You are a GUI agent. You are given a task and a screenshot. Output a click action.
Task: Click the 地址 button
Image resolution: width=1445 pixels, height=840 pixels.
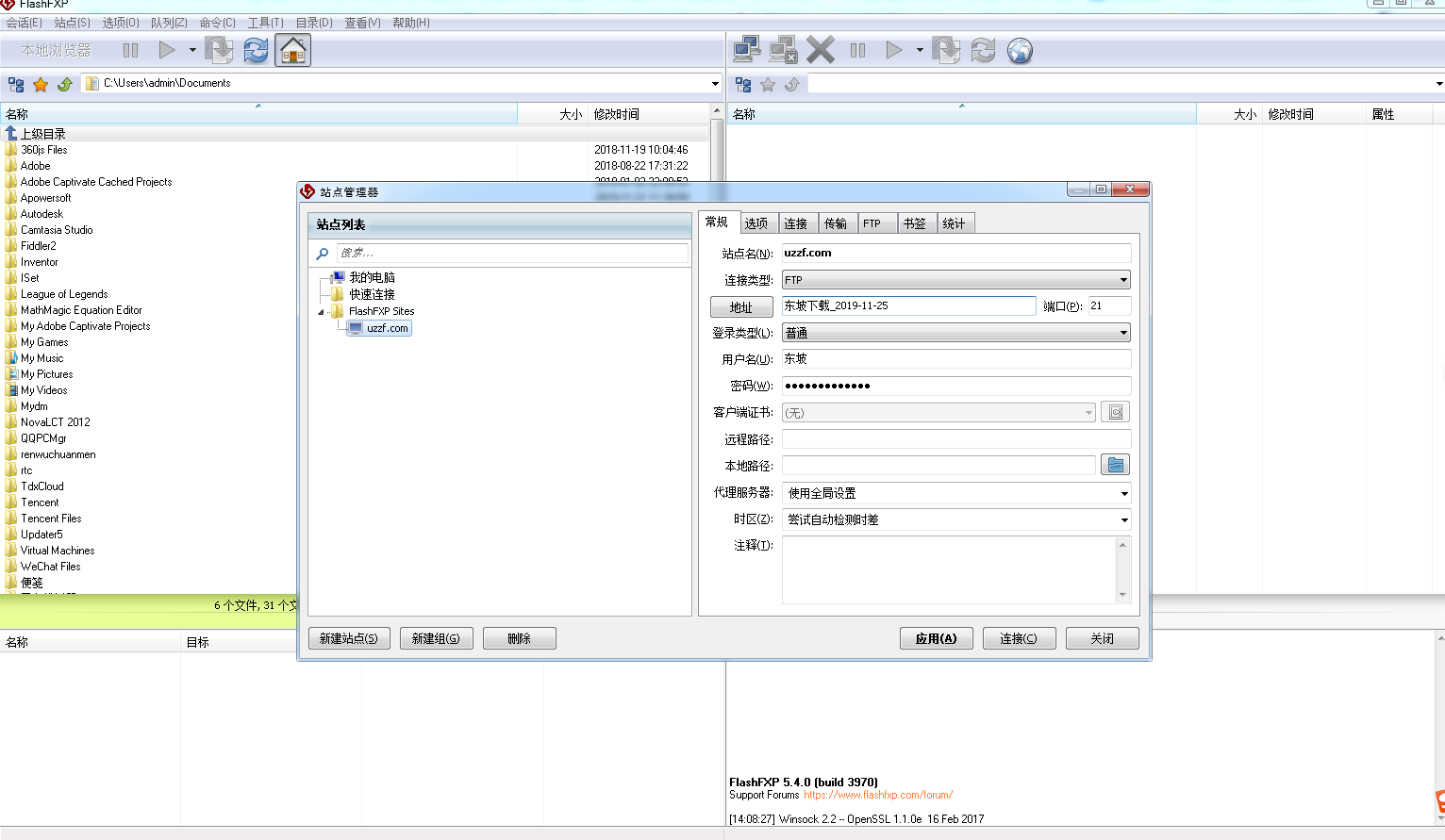[741, 307]
